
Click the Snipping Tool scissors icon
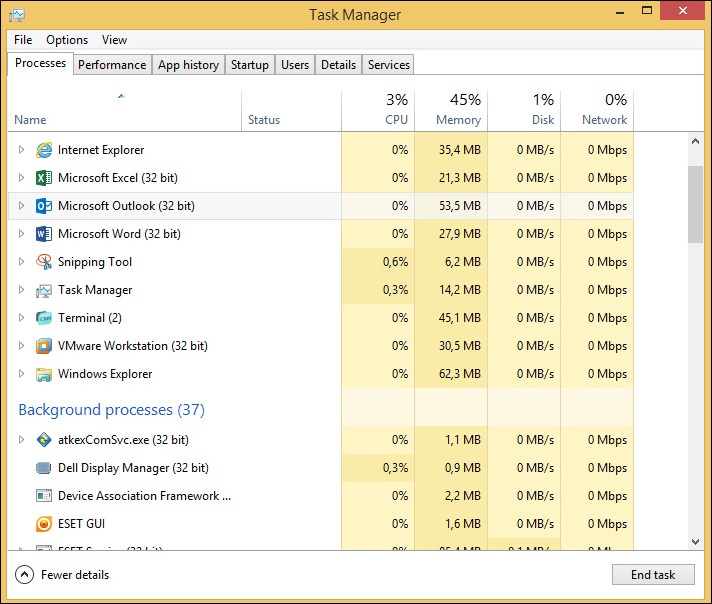coord(44,262)
